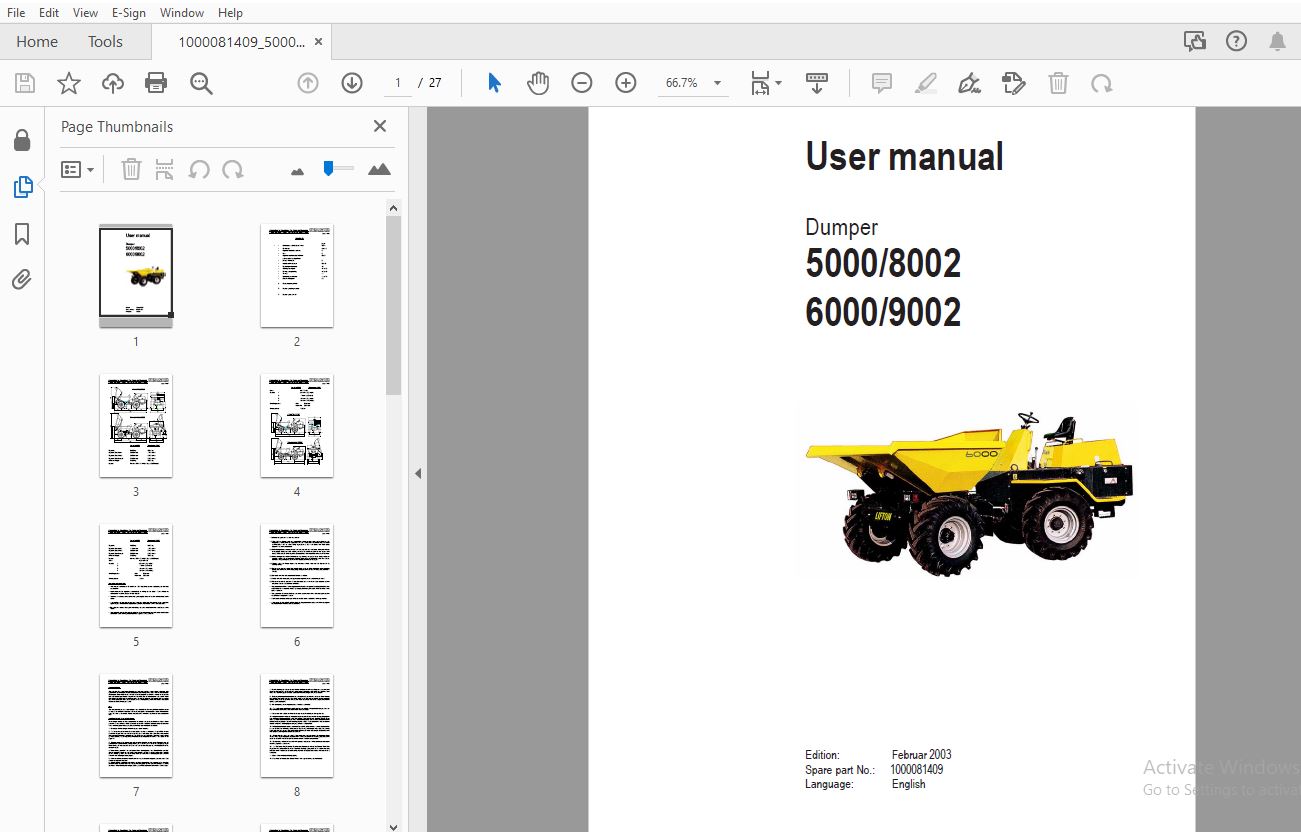Activate the hand pan tool
Viewport: 1301px width, 832px height.
538,83
